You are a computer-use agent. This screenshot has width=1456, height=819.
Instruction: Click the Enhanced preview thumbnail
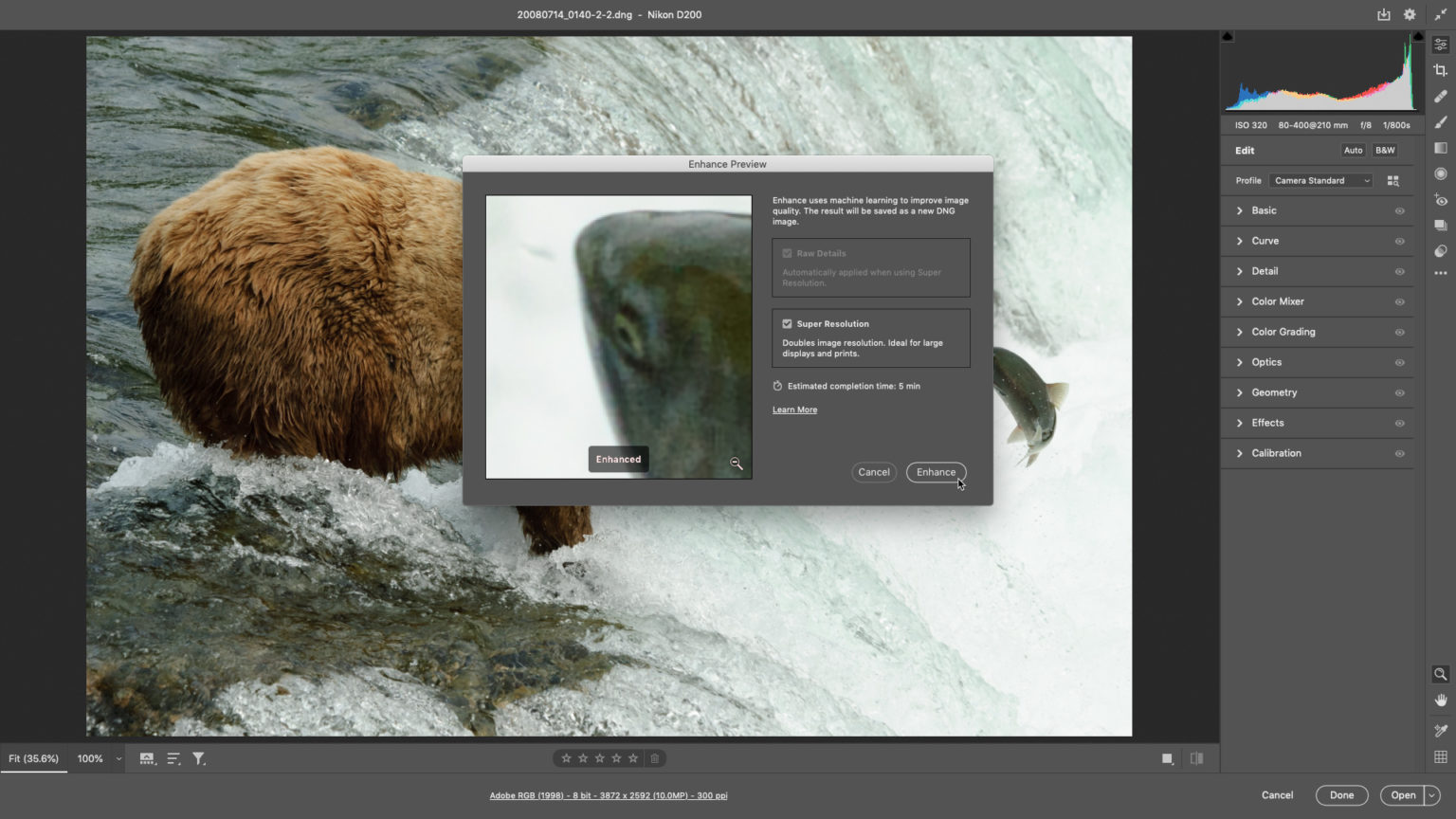pos(618,337)
